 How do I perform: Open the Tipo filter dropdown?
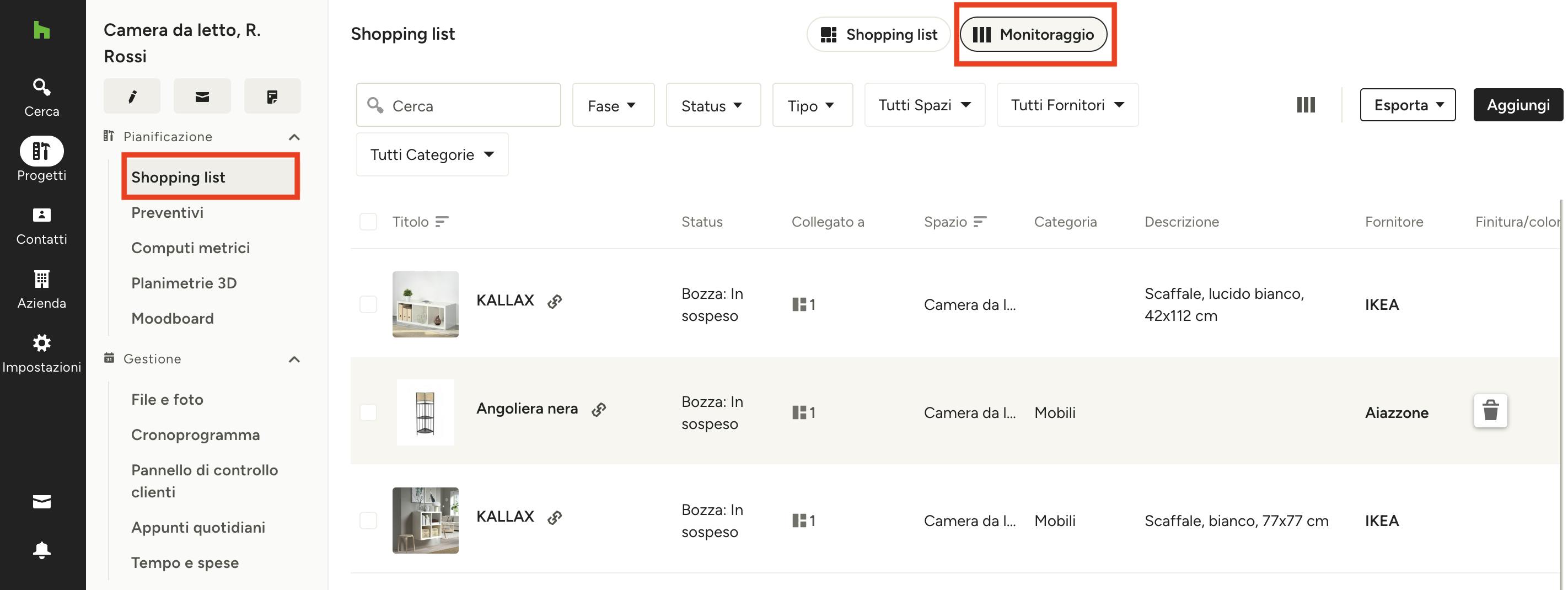[x=813, y=105]
